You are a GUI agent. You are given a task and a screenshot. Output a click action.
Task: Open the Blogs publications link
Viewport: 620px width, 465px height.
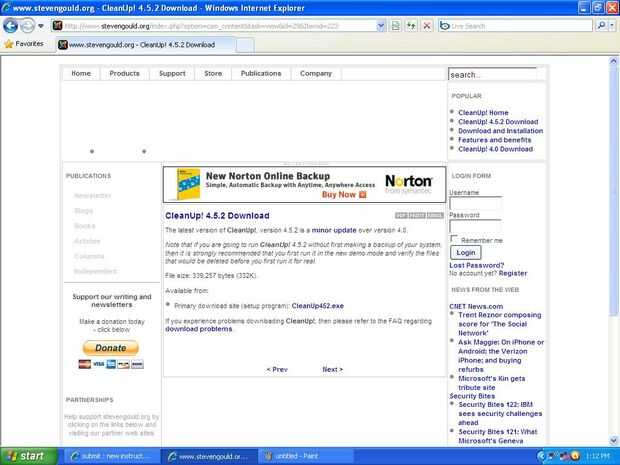pos(83,211)
